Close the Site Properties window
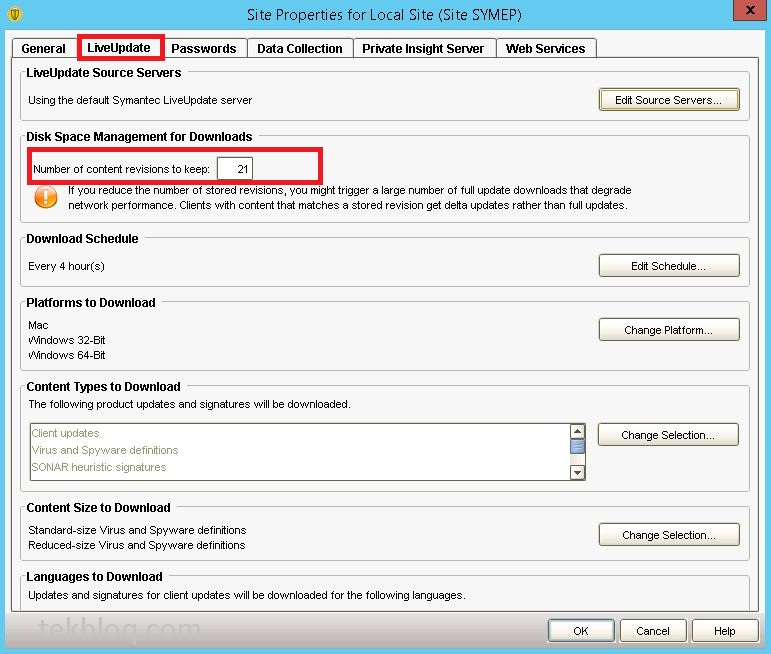This screenshot has width=771, height=654. 750,10
